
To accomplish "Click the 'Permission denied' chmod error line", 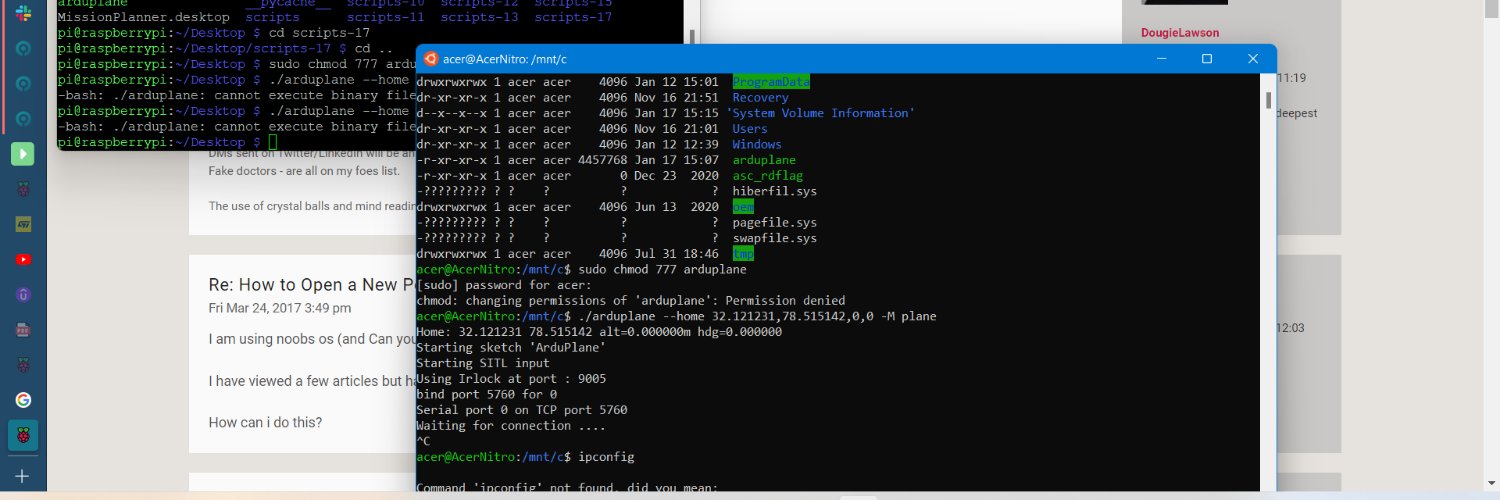I will tap(631, 301).
